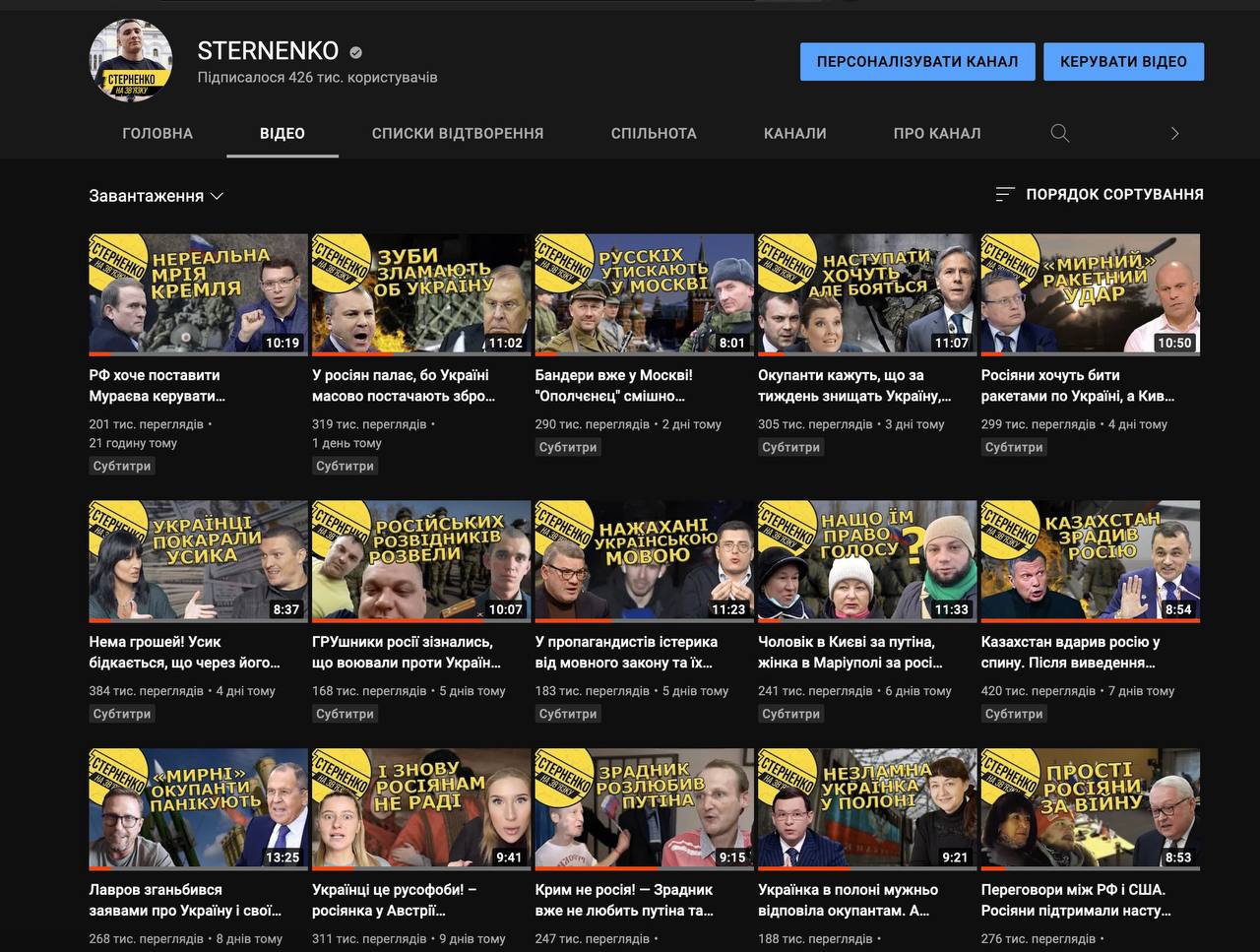
Task: Click Субтитри badge under "У пропагандистів істерика"
Action: (x=568, y=714)
